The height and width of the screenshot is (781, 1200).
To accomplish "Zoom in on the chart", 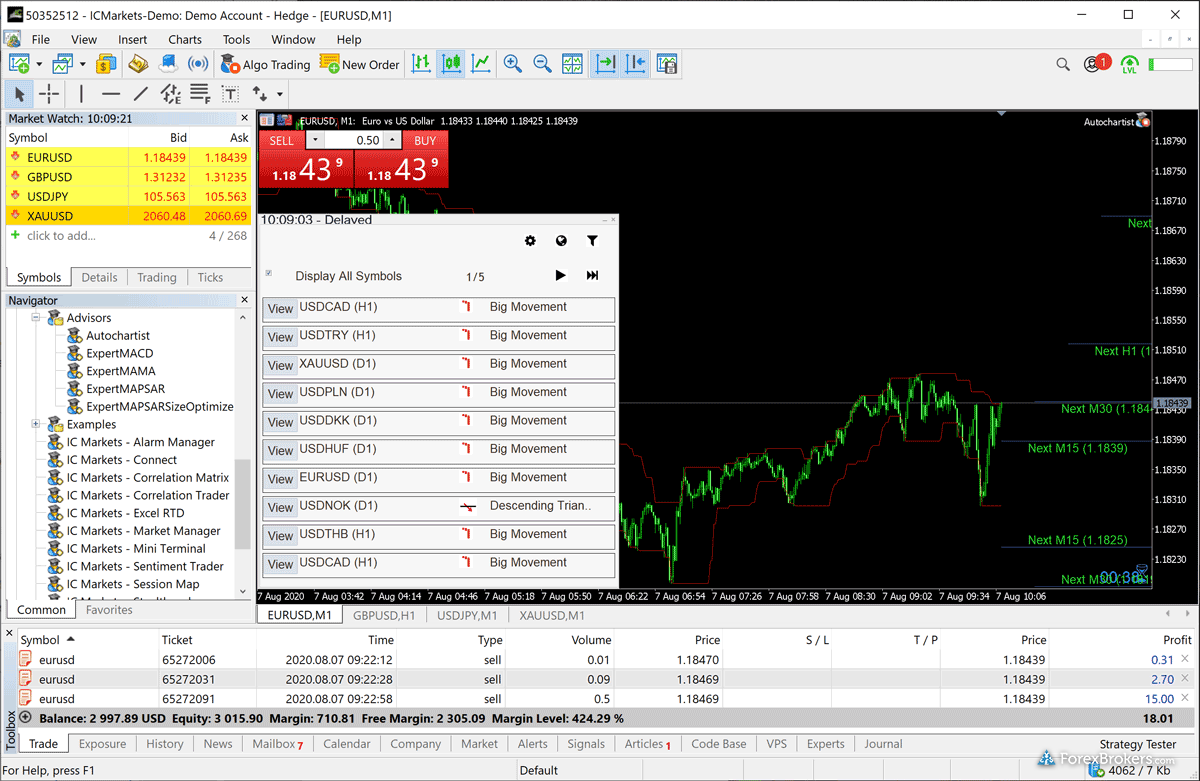I will pyautogui.click(x=513, y=64).
